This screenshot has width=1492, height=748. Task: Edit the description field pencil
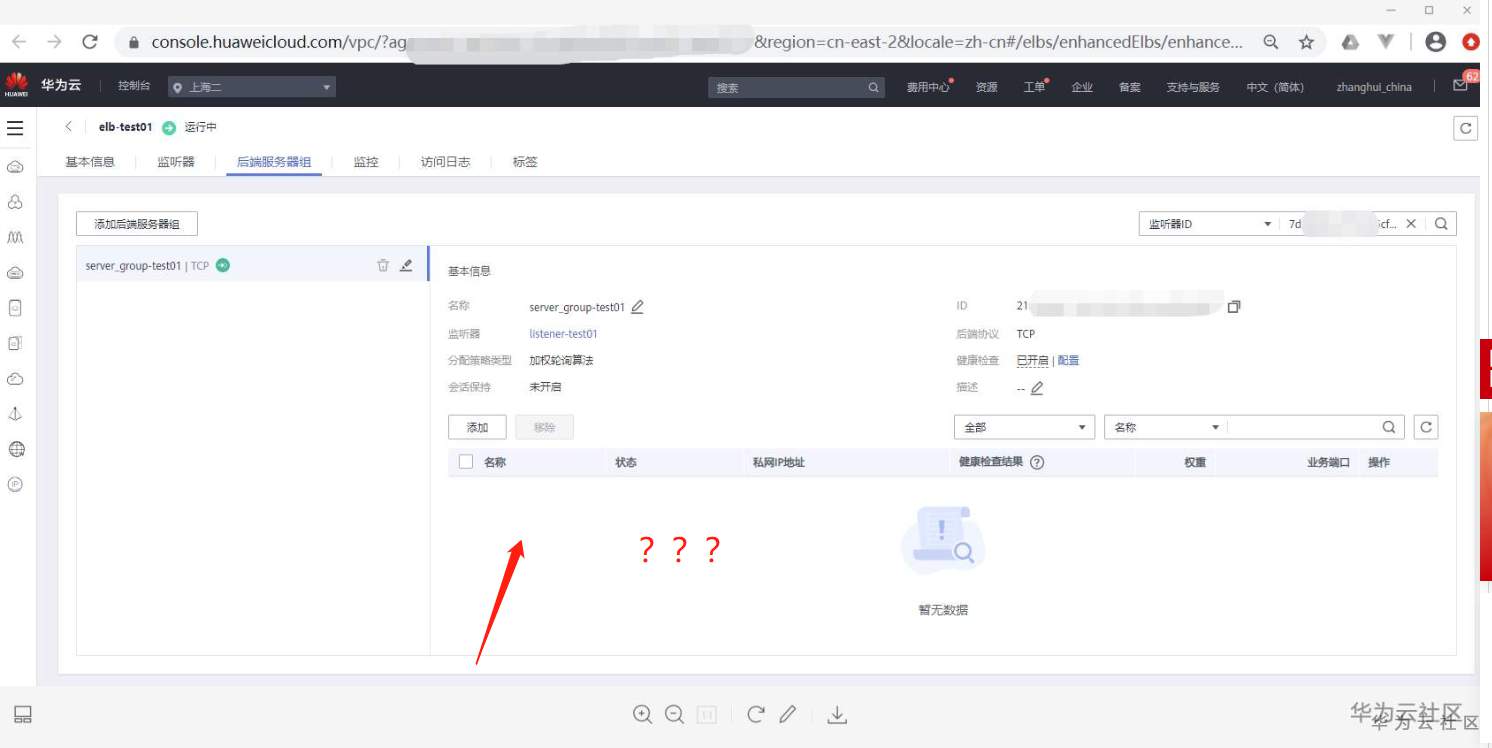(1037, 388)
